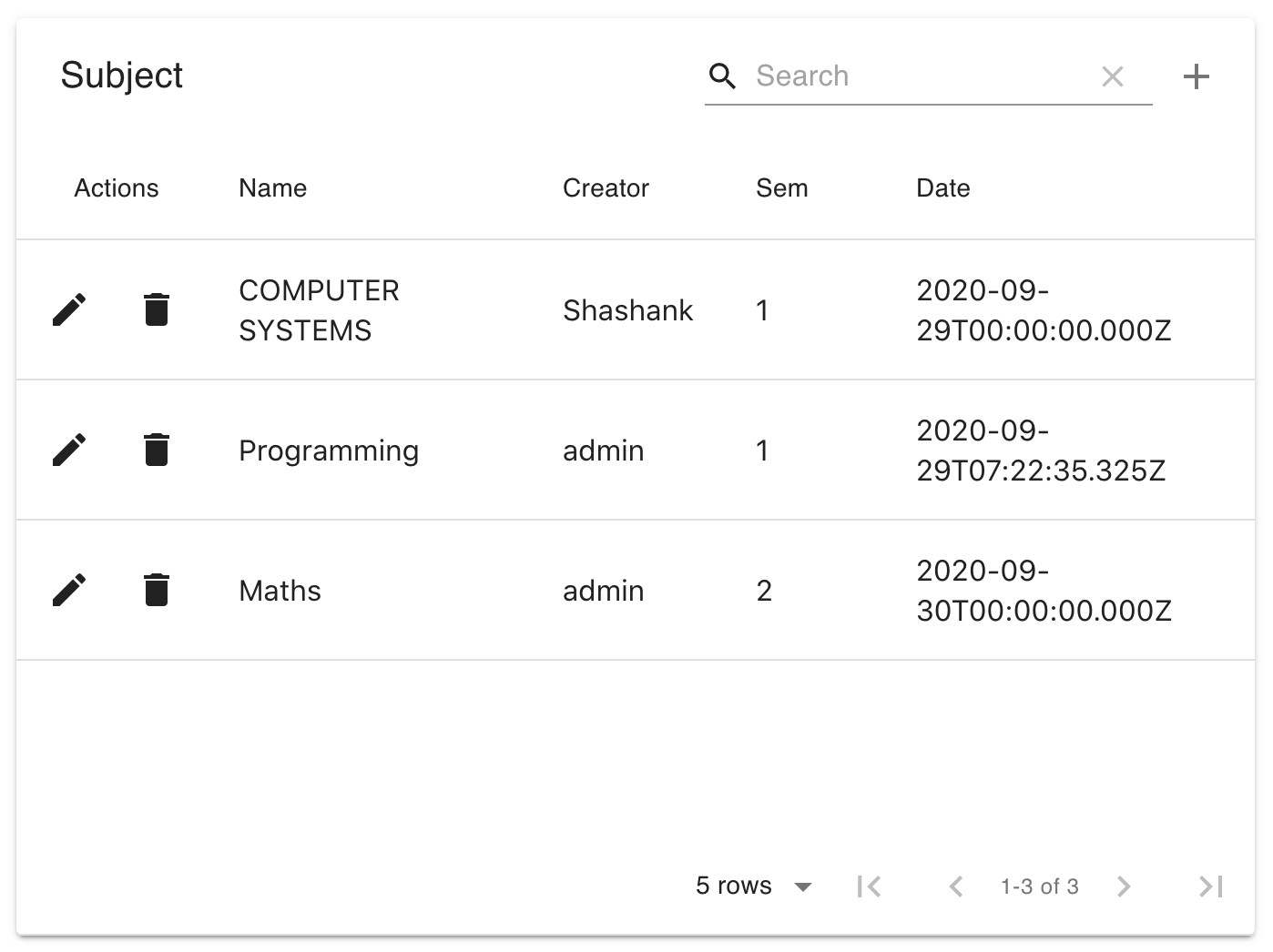Image resolution: width=1273 pixels, height=952 pixels.
Task: Select the 'Programming' name cell
Action: coord(329,451)
